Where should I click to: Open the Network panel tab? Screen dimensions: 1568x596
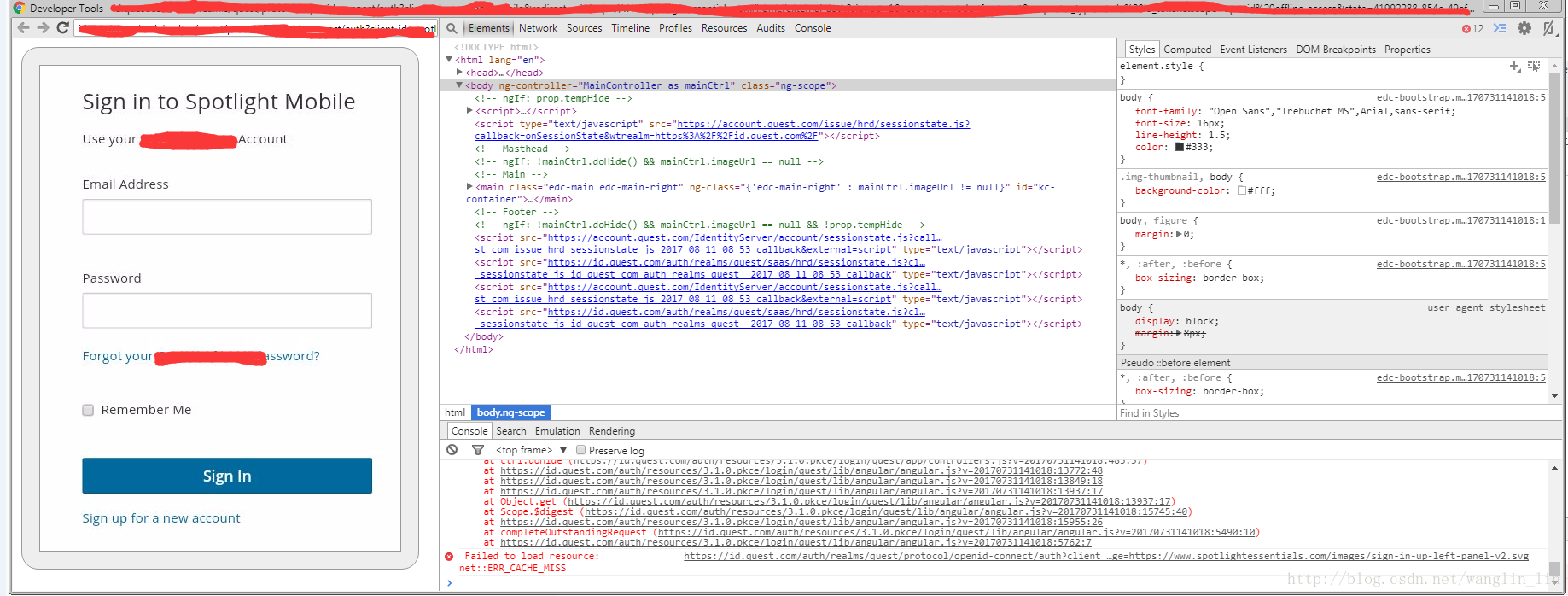pos(538,28)
